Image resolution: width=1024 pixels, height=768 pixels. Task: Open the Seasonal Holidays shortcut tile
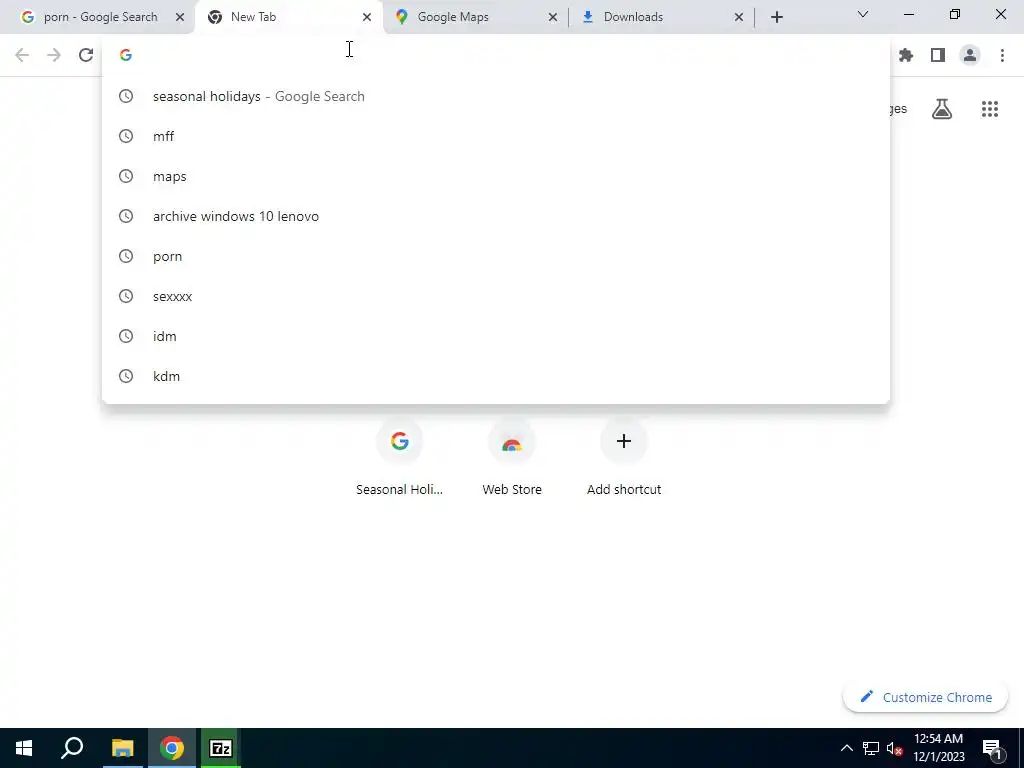pyautogui.click(x=400, y=458)
